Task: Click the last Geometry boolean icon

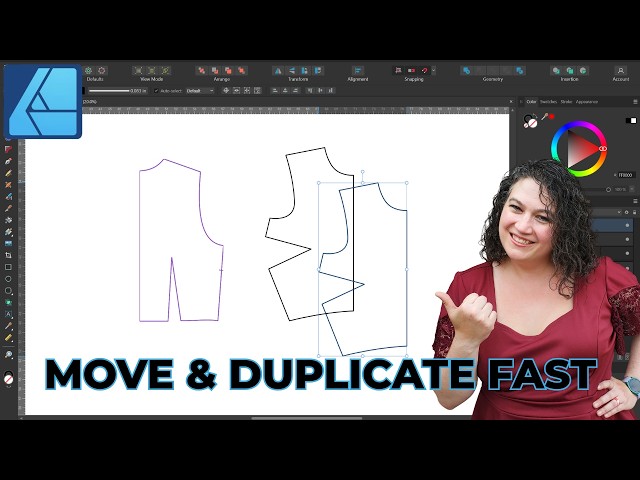Action: tap(520, 71)
